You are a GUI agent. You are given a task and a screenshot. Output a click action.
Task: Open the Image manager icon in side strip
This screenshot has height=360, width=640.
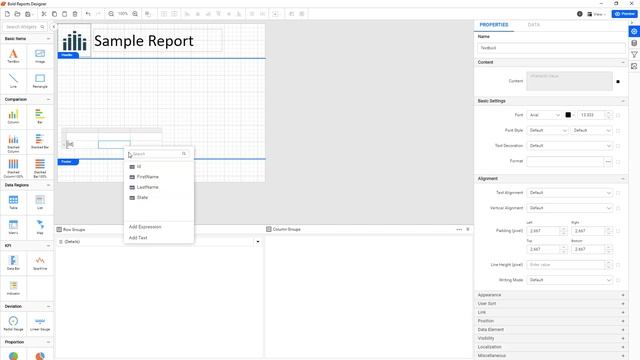[x=634, y=66]
